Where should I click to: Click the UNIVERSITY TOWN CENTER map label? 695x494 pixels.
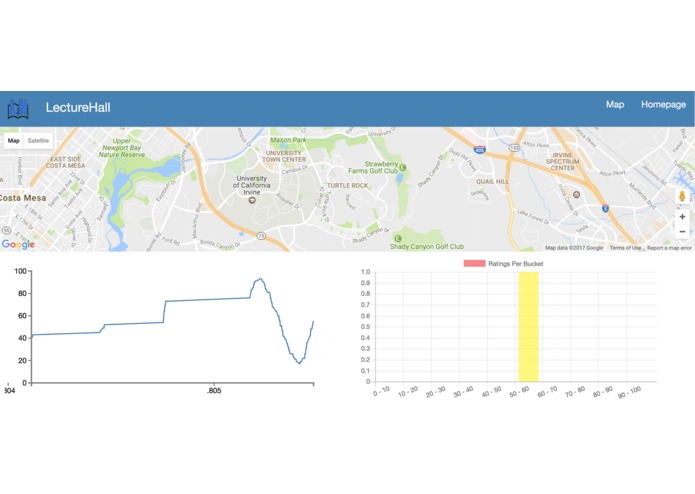click(x=284, y=156)
